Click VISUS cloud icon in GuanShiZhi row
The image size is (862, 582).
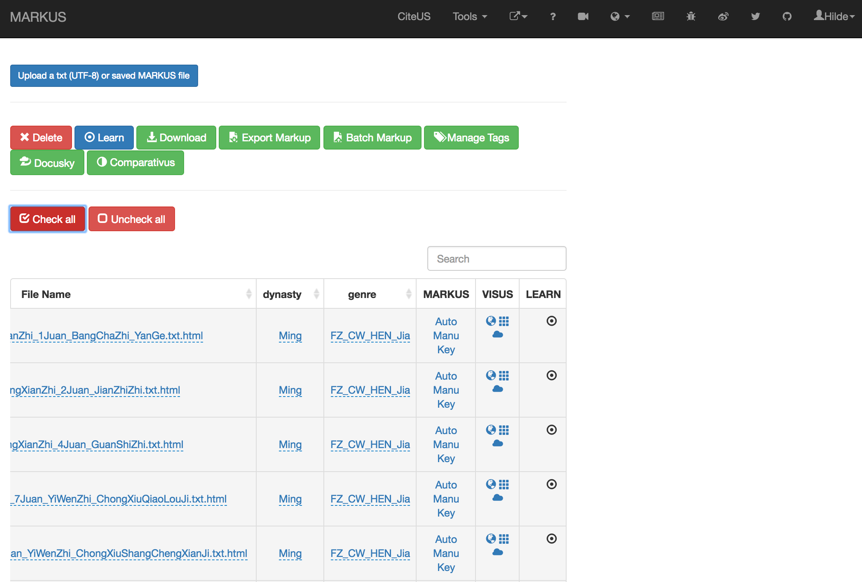point(498,443)
